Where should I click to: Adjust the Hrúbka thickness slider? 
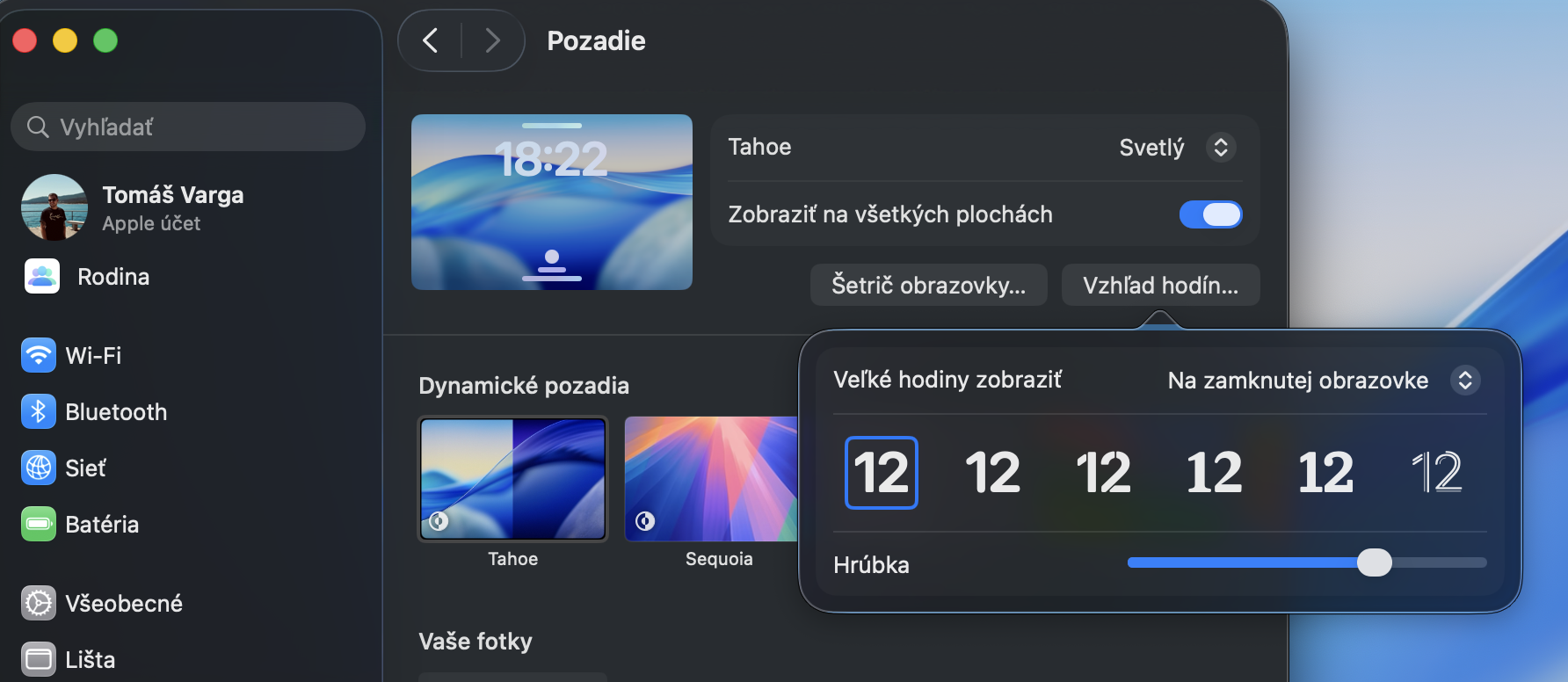[1374, 562]
